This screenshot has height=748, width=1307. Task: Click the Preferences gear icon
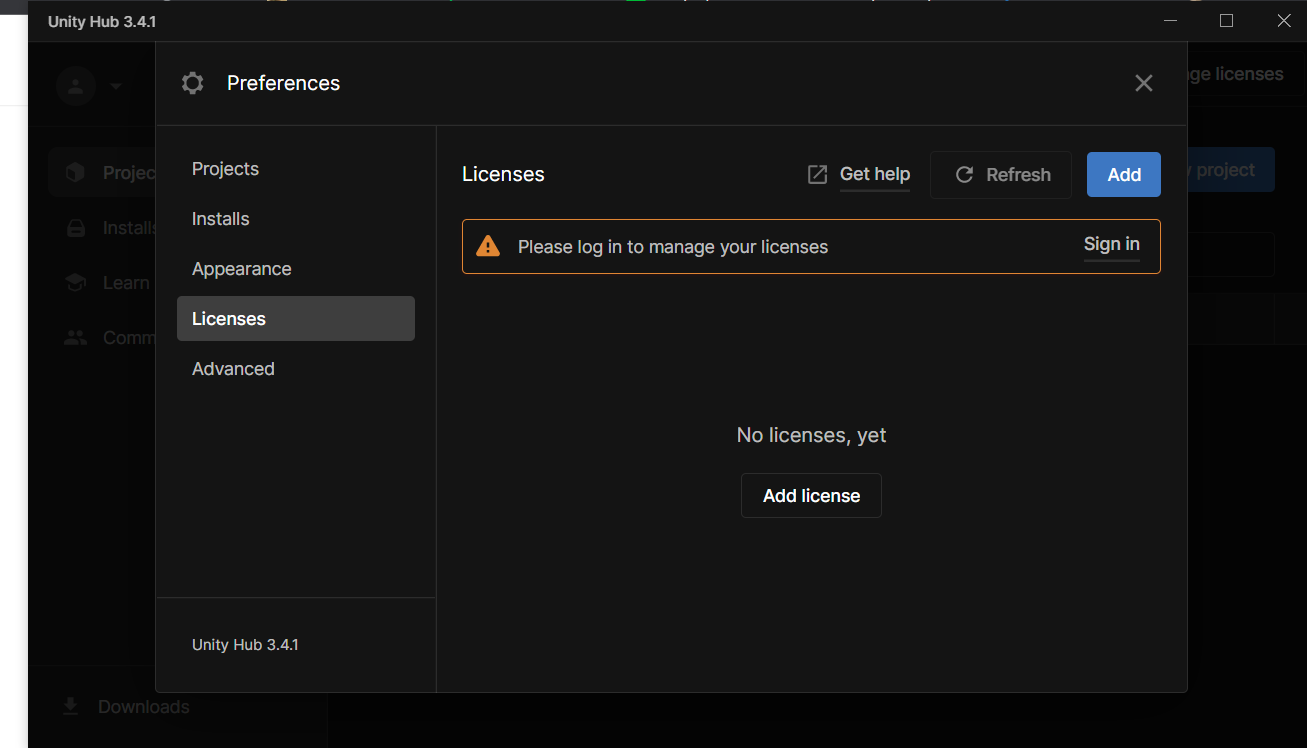(192, 83)
